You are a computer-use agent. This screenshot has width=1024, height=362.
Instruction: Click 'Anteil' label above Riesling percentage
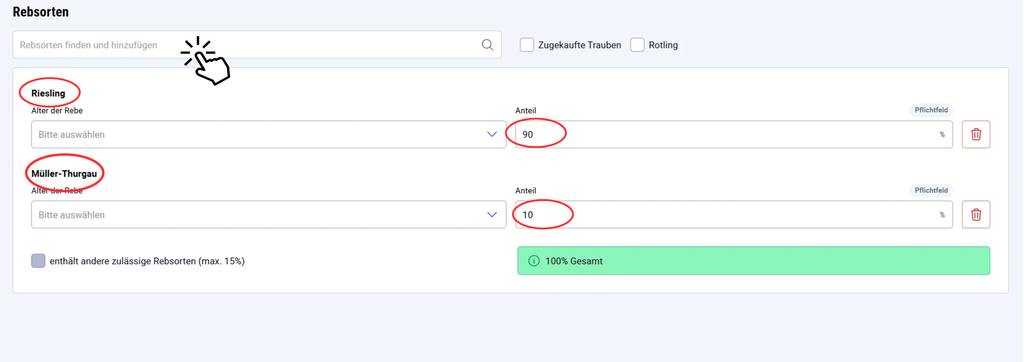point(526,110)
